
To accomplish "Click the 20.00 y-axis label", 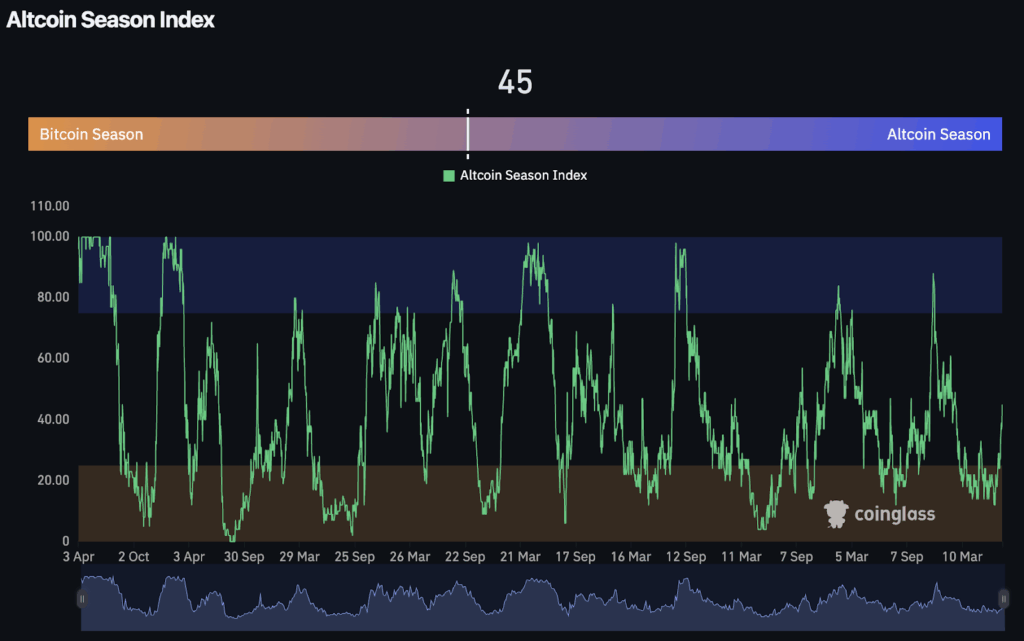I will click(x=52, y=480).
